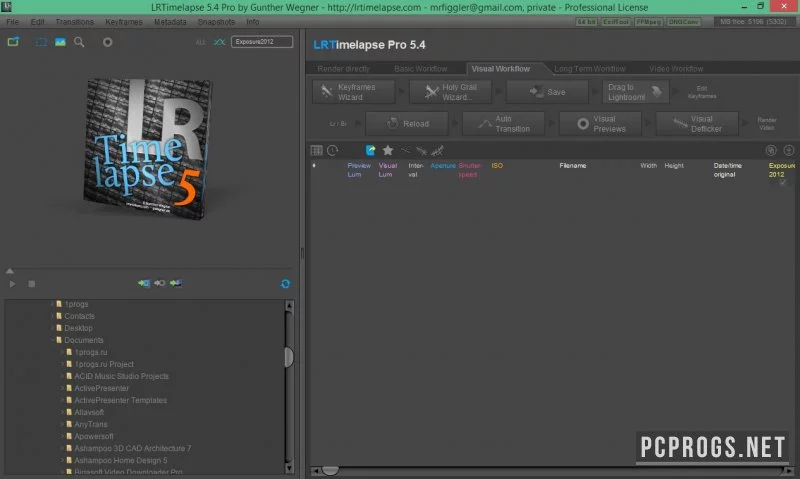Click the dim filmstrip icon beside the landscape icon
Image resolution: width=800 pixels, height=479 pixels.
[x=41, y=42]
